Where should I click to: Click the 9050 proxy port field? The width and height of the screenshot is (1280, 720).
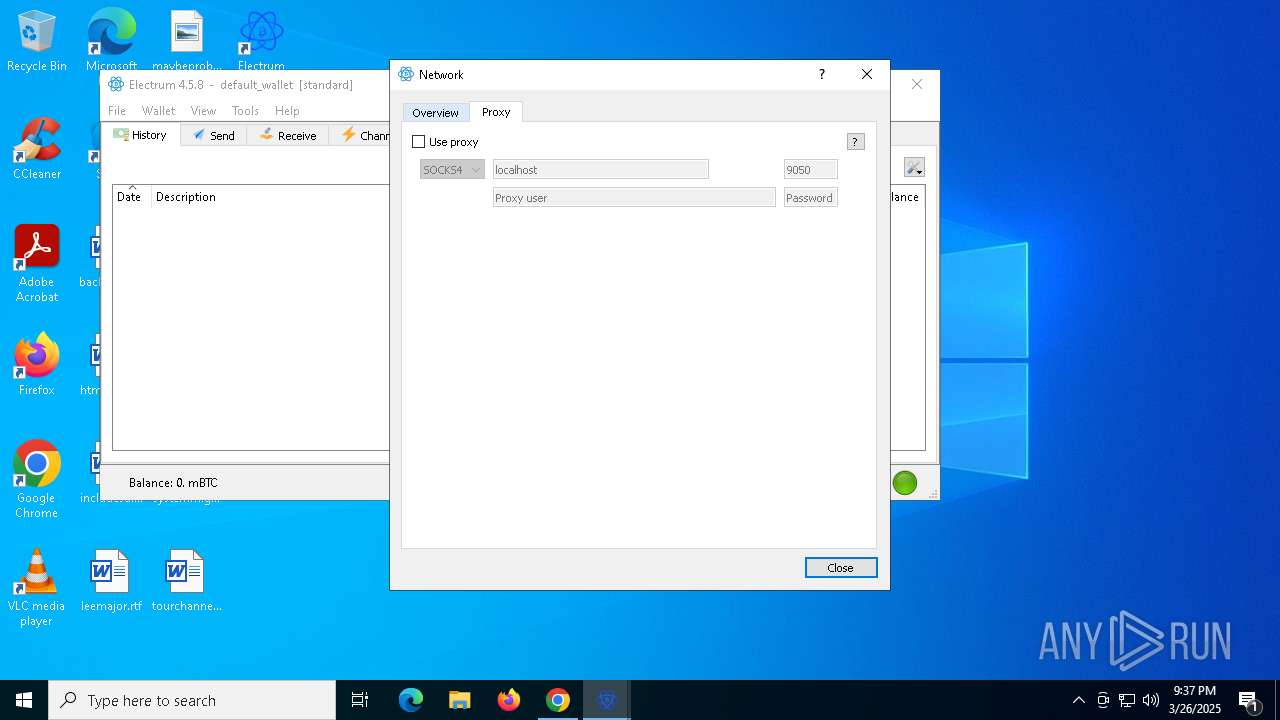click(x=810, y=170)
